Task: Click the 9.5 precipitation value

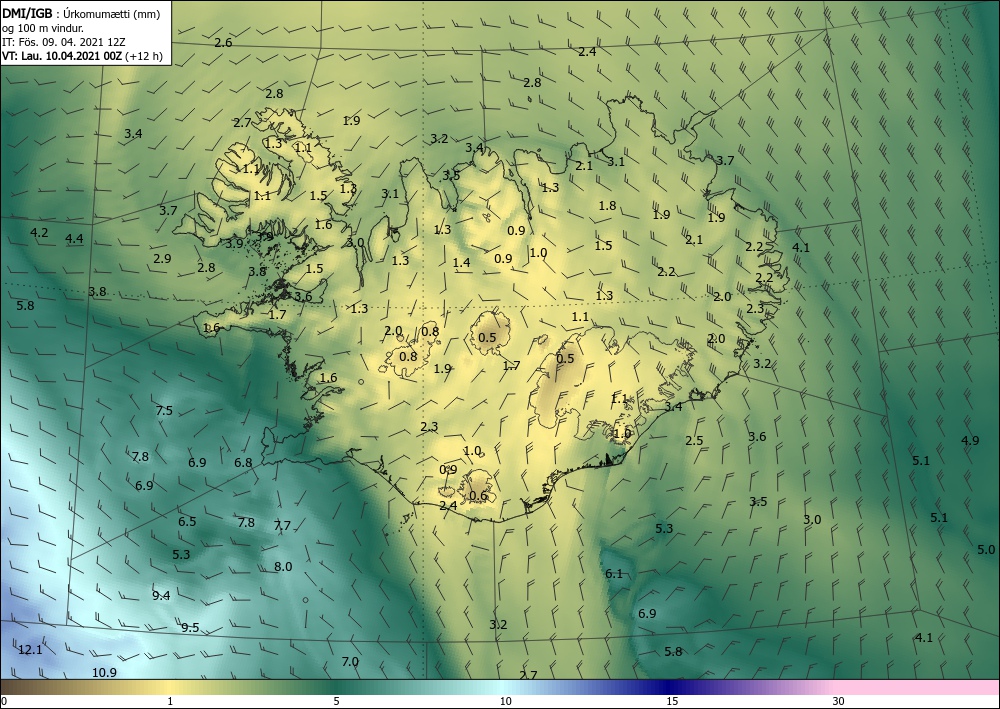Action: (x=190, y=628)
